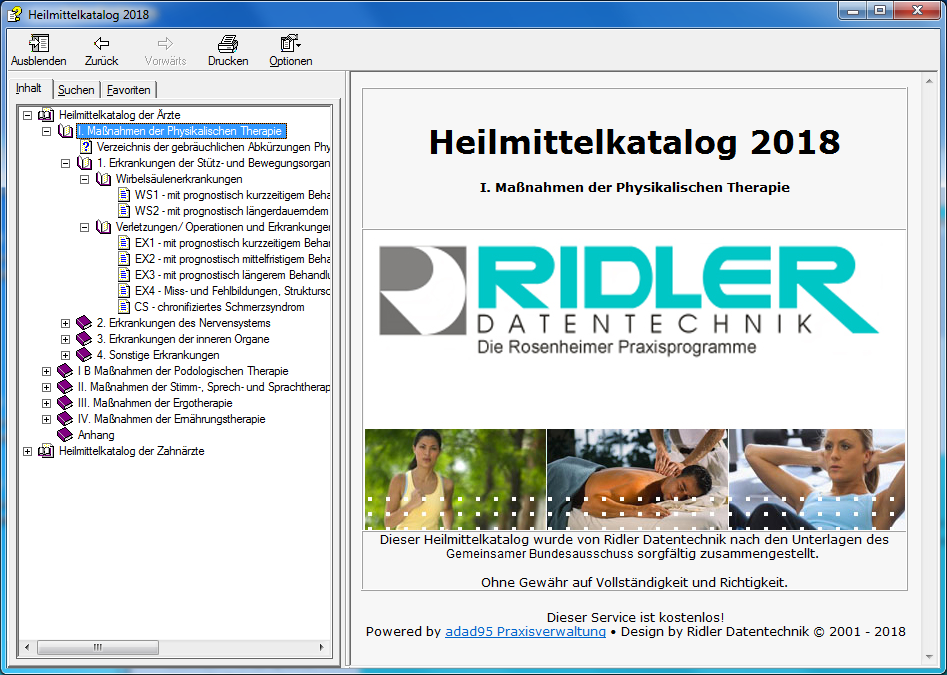Click the closed book icon of 3. Erkrankungen der inneren Organe
Screen dimensions: 947x675
84,339
